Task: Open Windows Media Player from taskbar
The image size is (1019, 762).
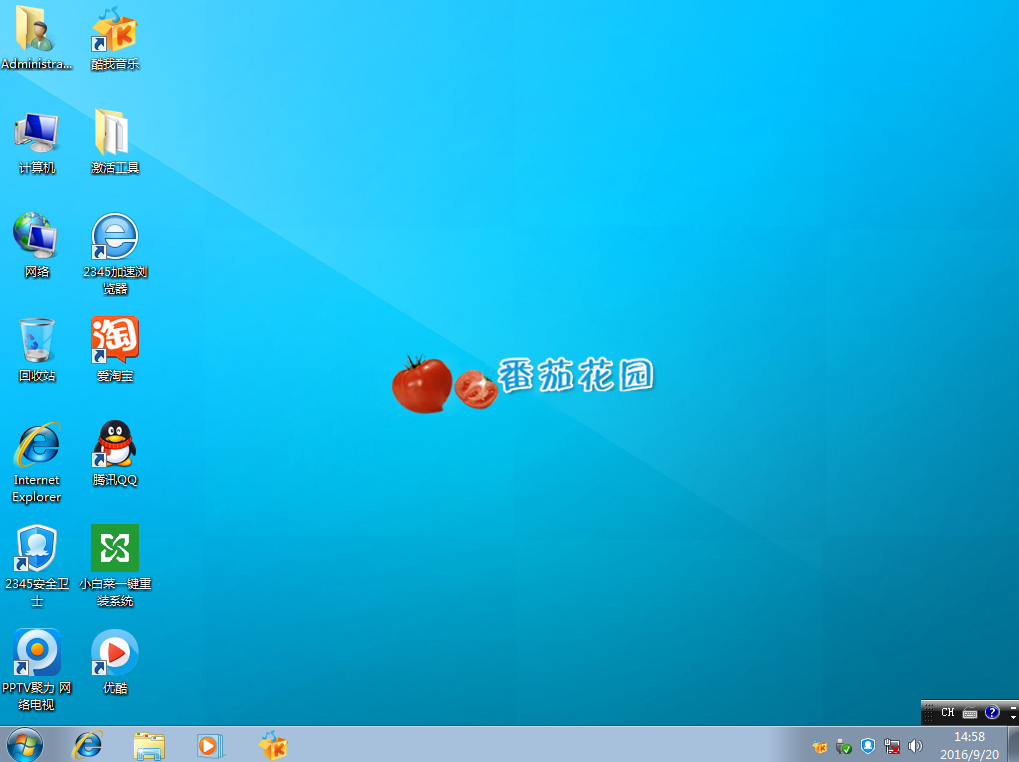Action: pyautogui.click(x=210, y=745)
